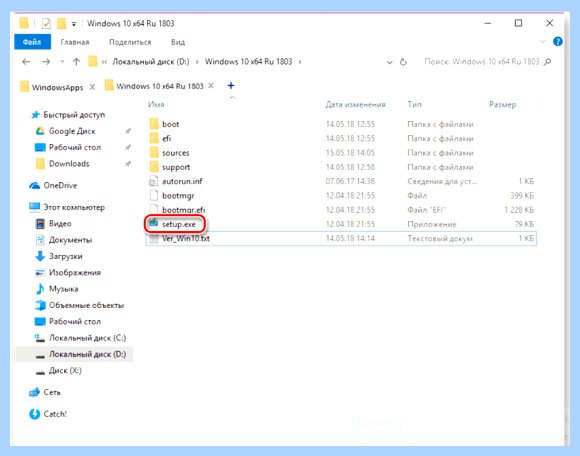
Task: Switch to the Главная ribbon tab
Action: coord(75,42)
